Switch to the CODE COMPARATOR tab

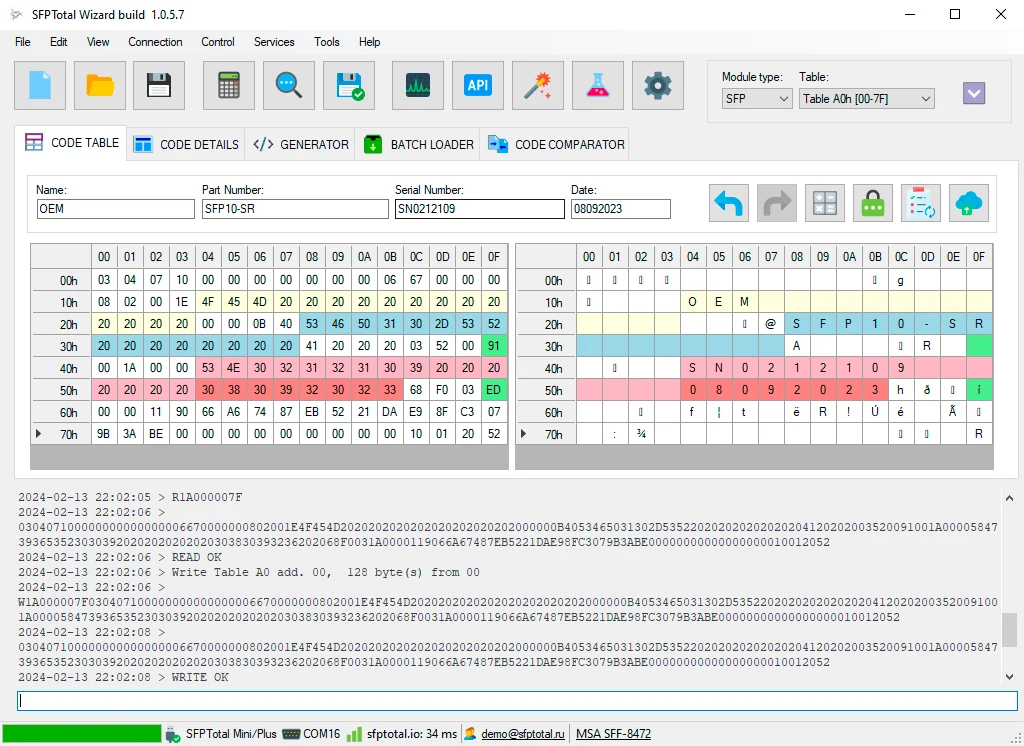pos(555,144)
